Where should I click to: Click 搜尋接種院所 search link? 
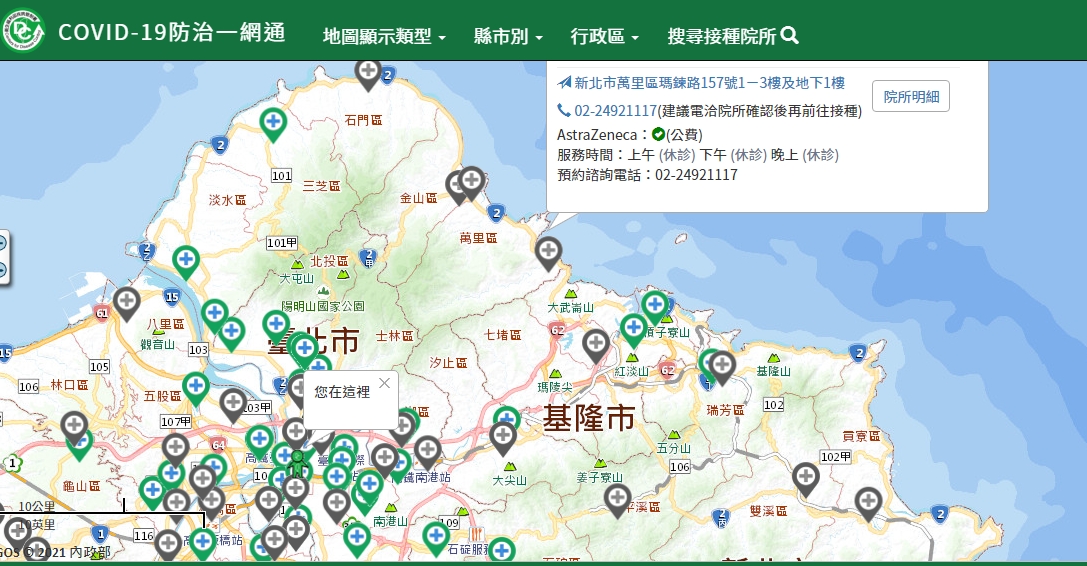(732, 35)
